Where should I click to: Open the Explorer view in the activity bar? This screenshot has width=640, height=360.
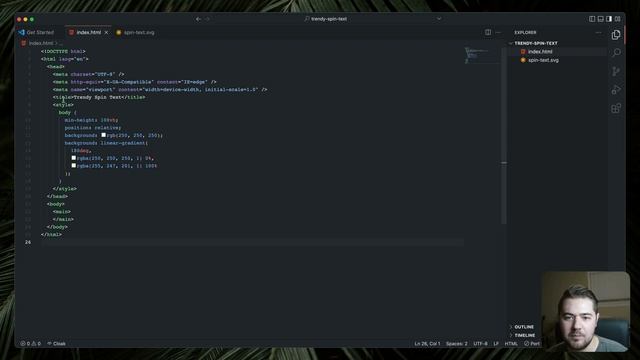(x=616, y=35)
